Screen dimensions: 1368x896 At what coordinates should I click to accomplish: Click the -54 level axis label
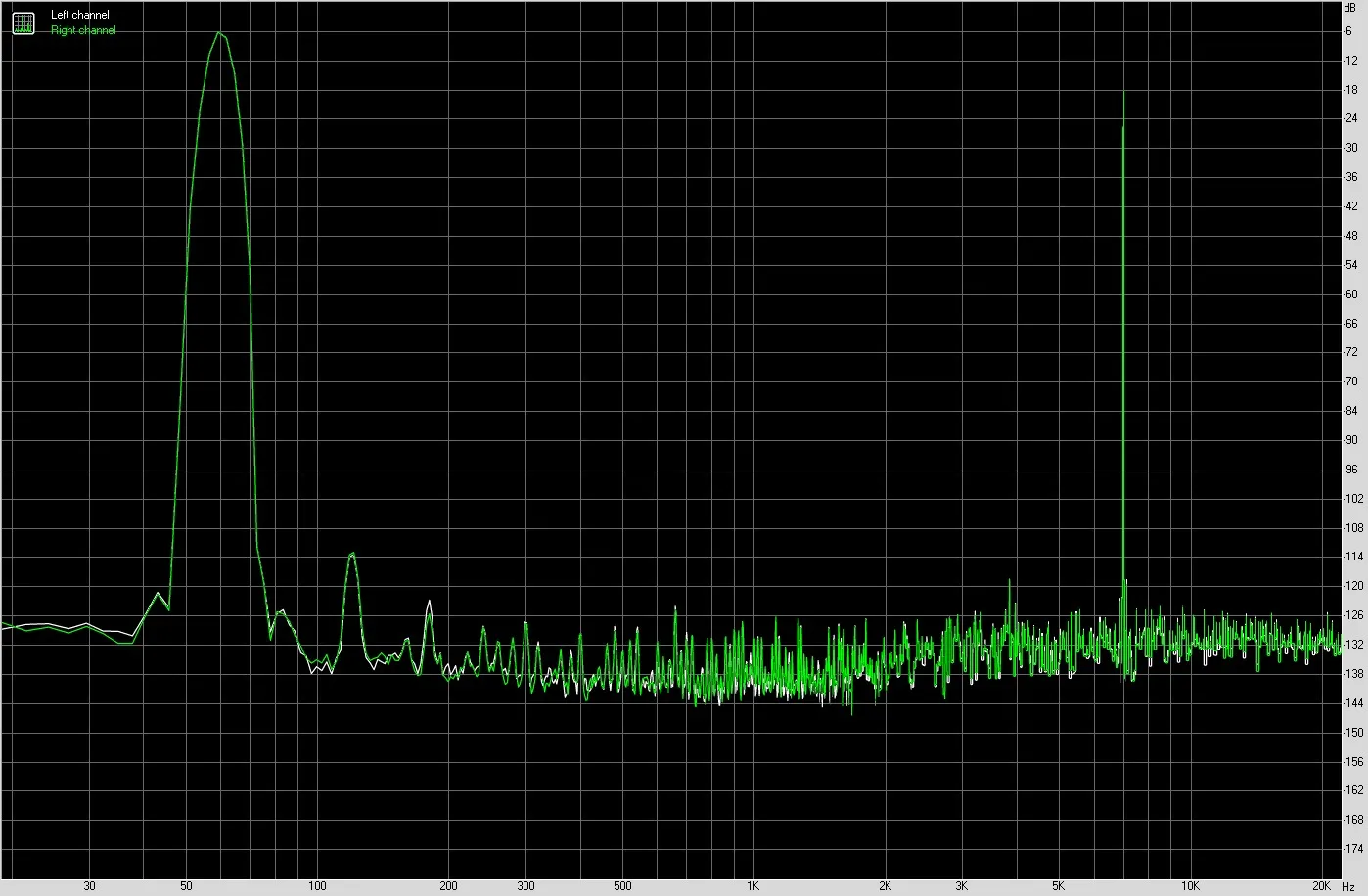(x=1350, y=265)
